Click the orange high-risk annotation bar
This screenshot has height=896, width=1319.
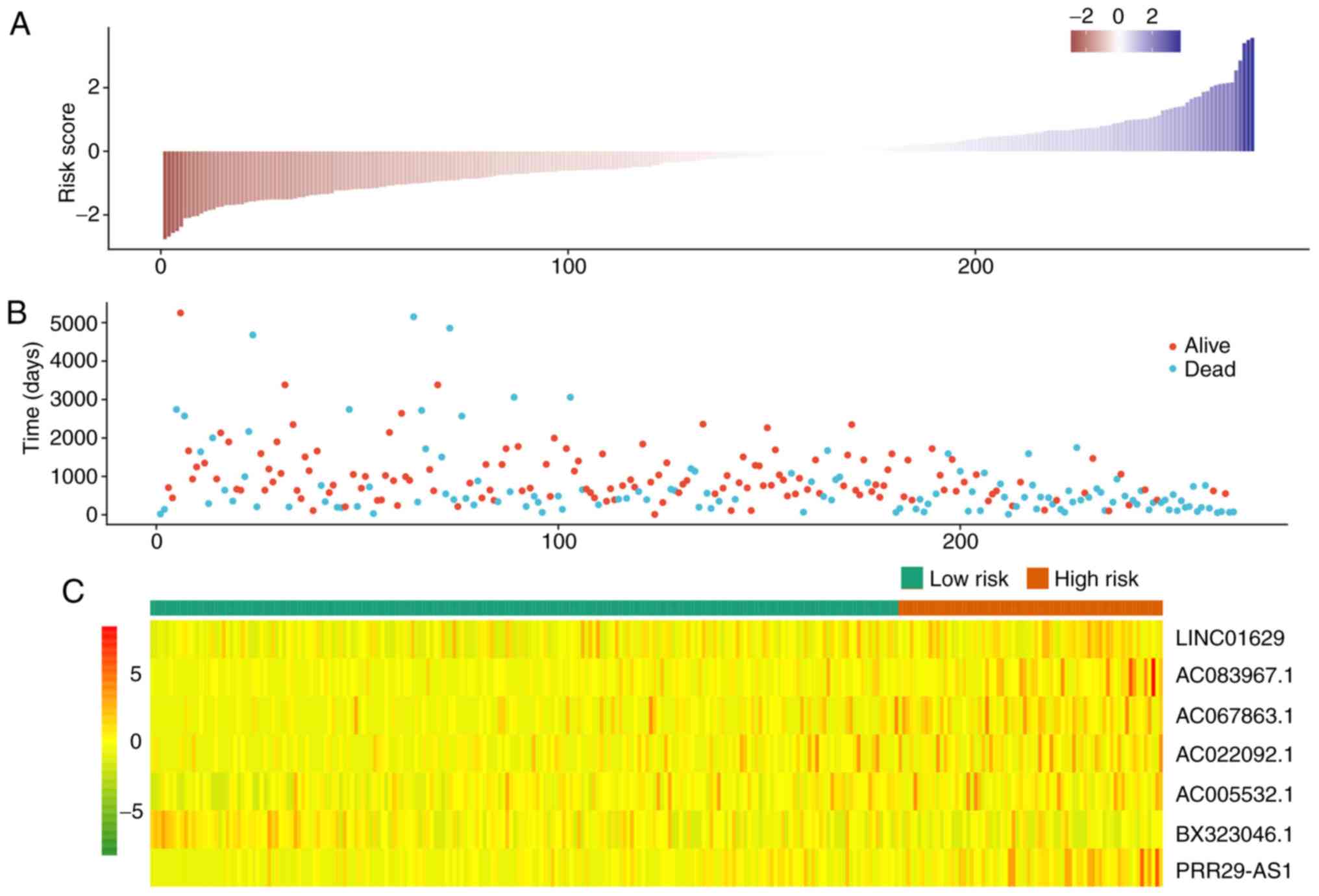pos(1030,608)
